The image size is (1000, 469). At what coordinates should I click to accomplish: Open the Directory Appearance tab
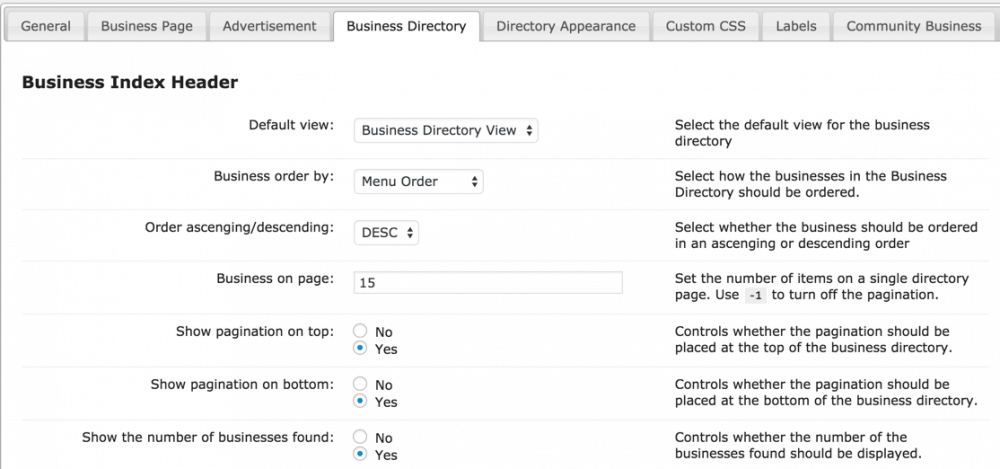point(565,26)
